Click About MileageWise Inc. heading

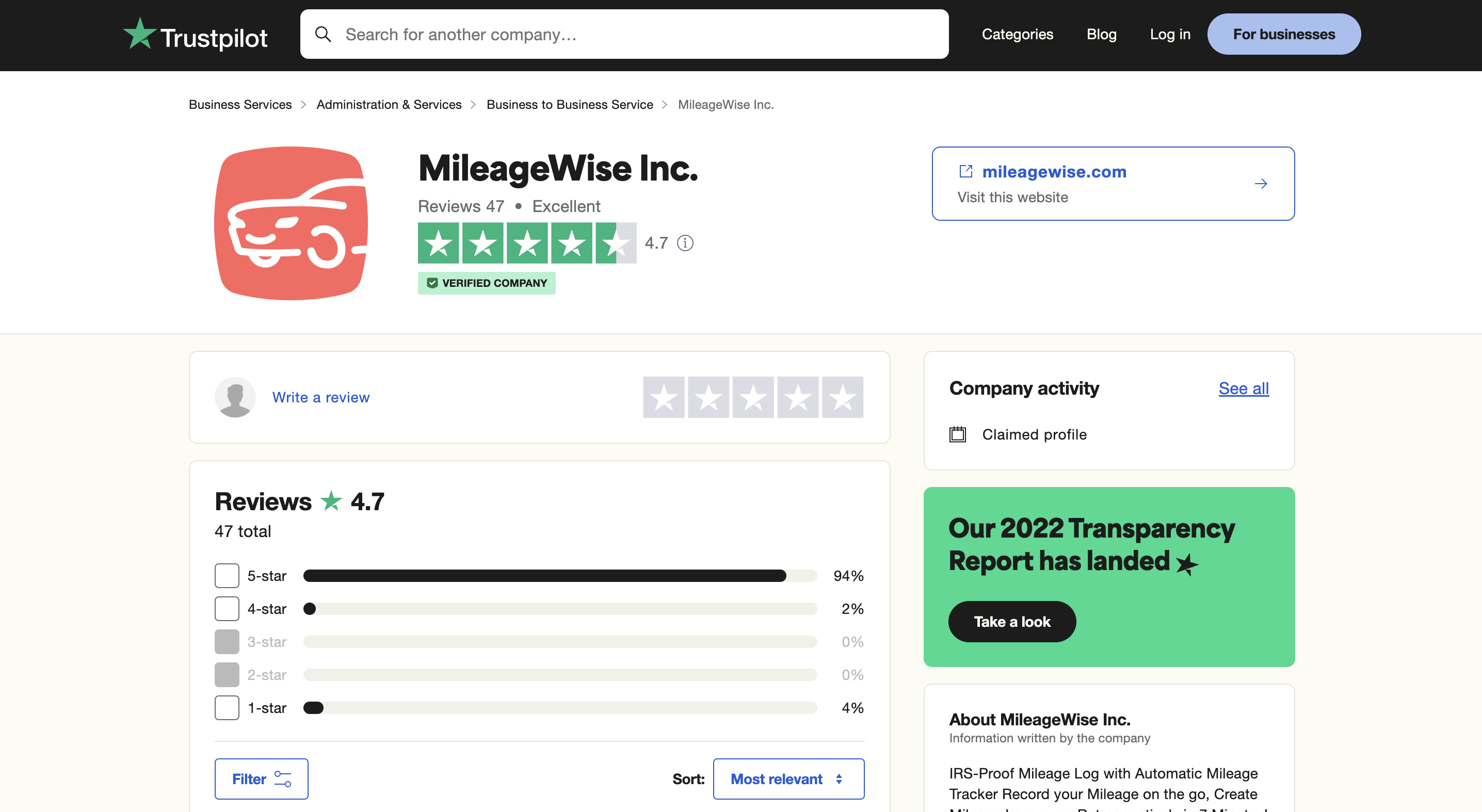(x=1039, y=720)
